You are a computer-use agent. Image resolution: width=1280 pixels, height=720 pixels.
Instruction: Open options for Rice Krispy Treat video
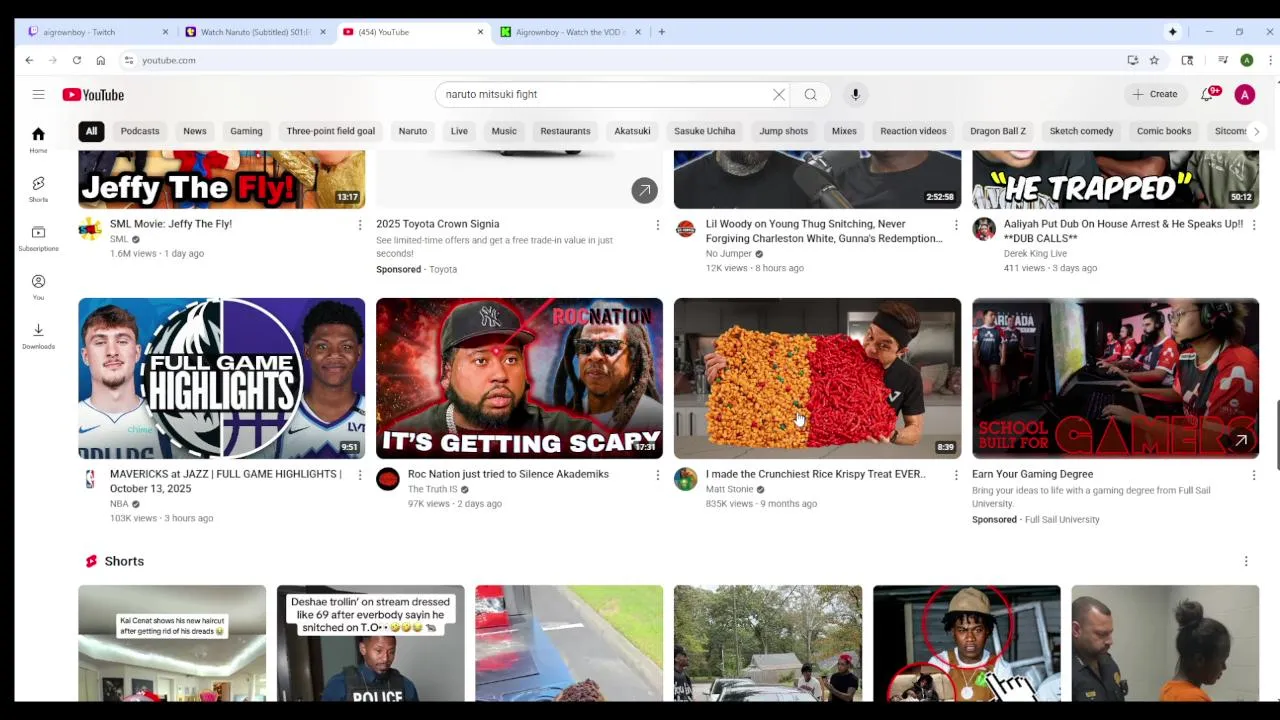point(955,475)
